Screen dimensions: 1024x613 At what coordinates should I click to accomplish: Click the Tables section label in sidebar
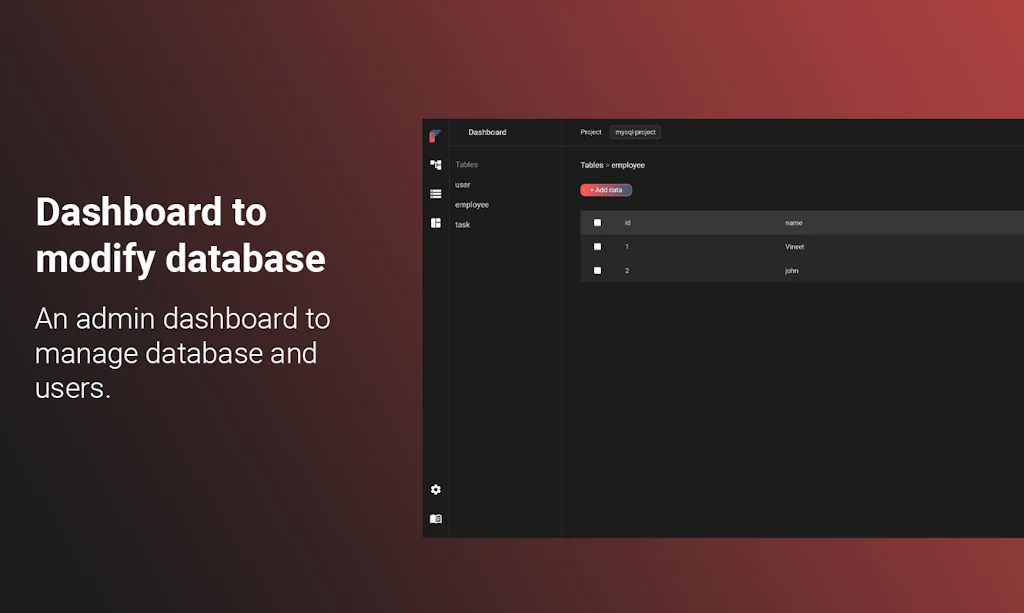point(466,165)
